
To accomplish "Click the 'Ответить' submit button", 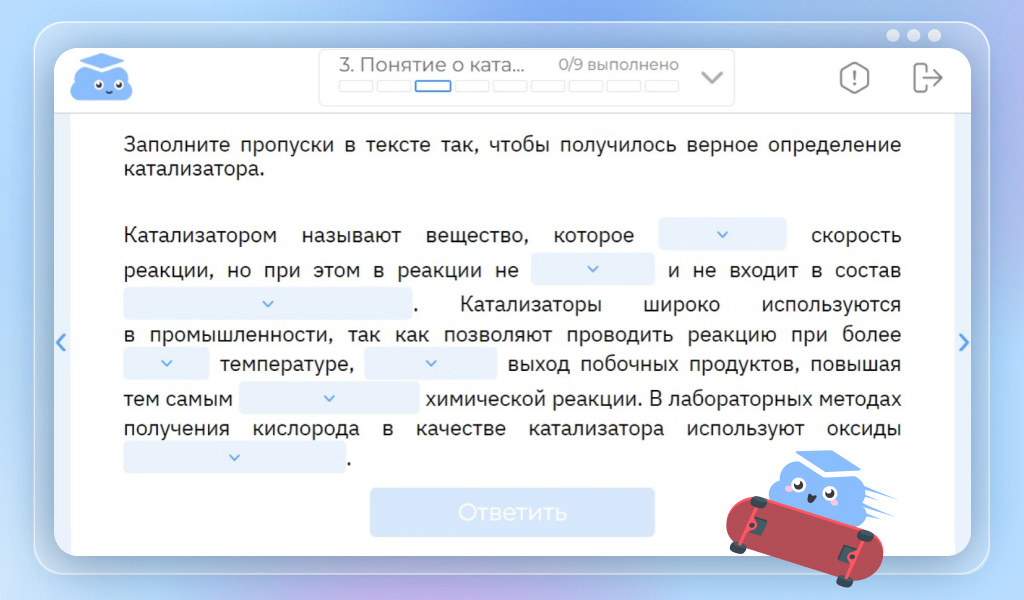I will click(x=512, y=513).
